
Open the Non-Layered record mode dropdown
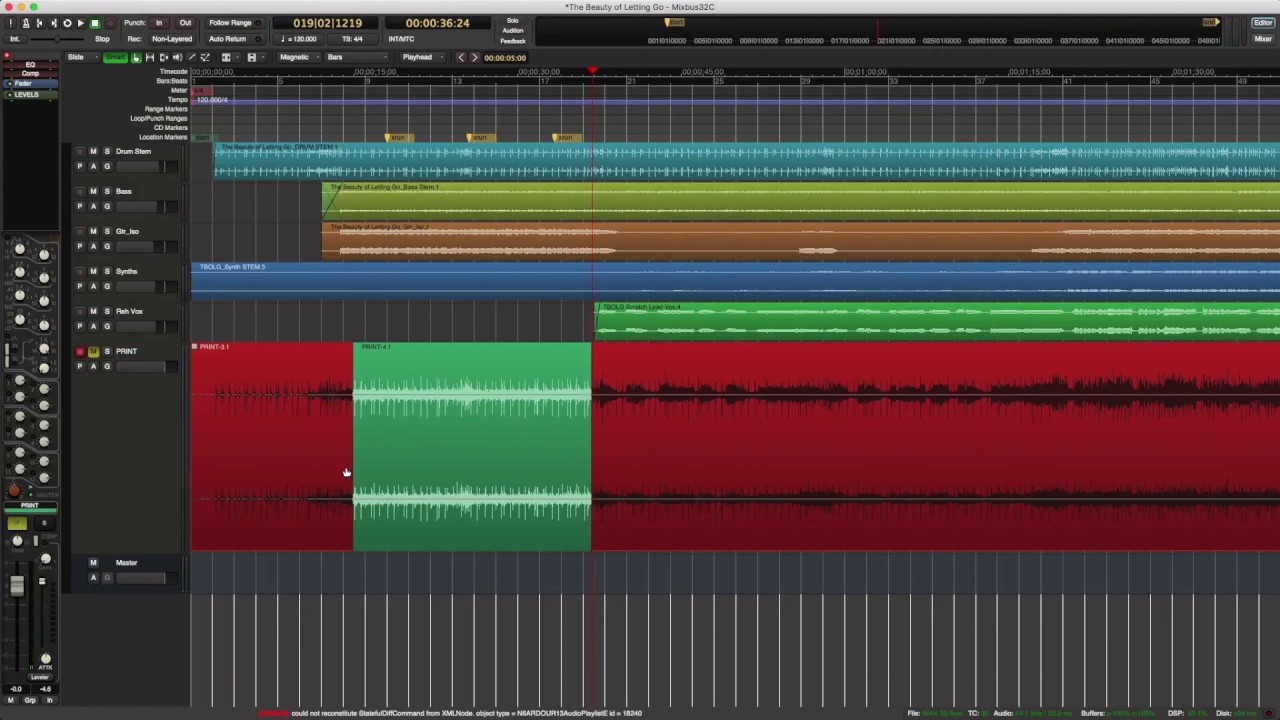tap(172, 39)
